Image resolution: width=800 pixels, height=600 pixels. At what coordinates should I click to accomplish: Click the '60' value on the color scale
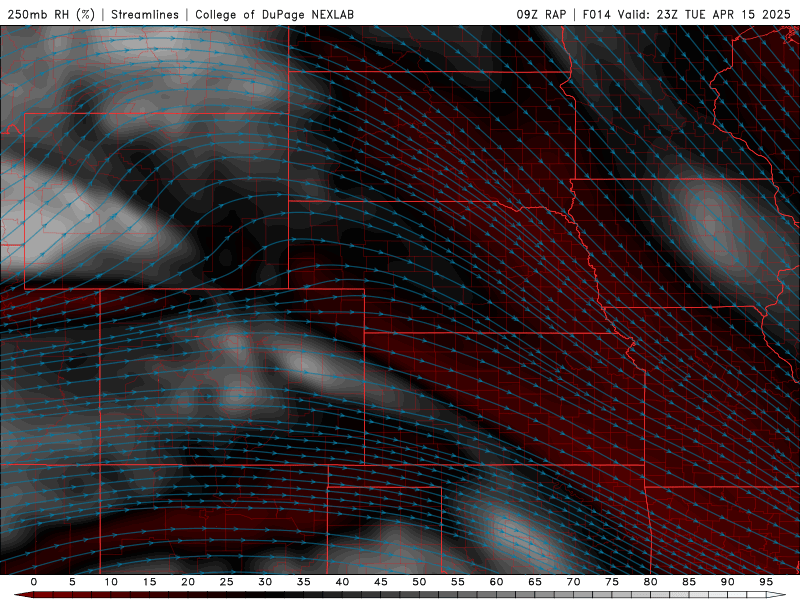click(x=496, y=582)
